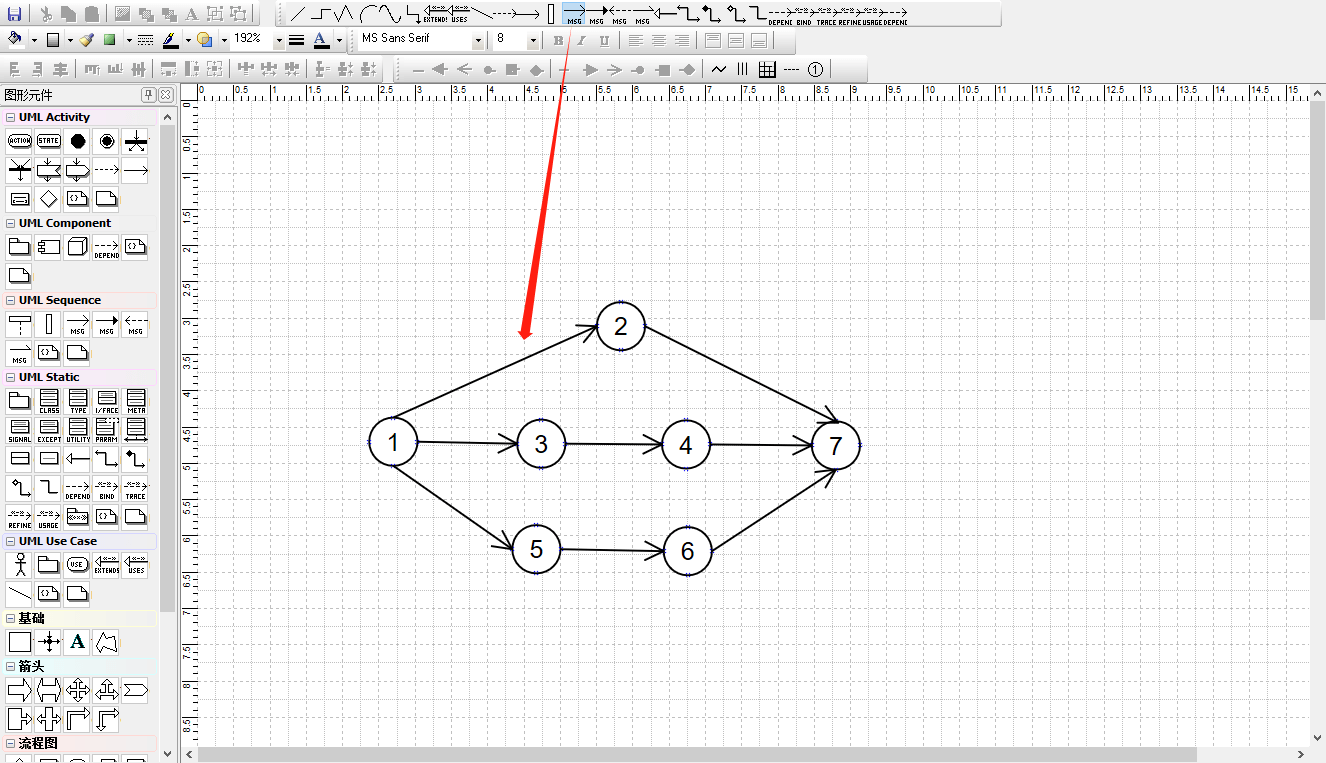Pick the sine curve line tool
Viewport: 1326px width, 763px height.
[390, 14]
